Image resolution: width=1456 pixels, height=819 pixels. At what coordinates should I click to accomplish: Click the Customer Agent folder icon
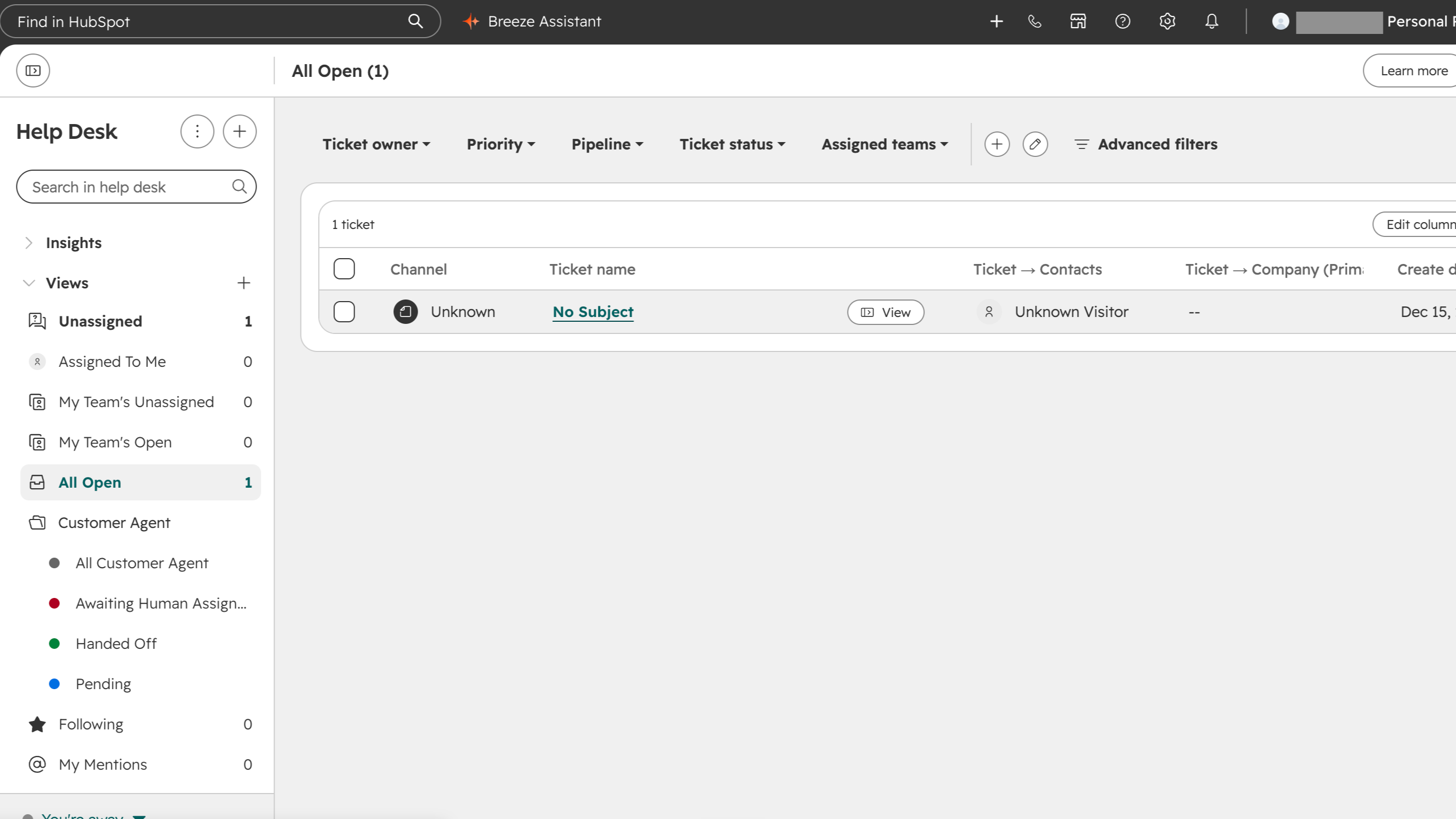pos(37,523)
